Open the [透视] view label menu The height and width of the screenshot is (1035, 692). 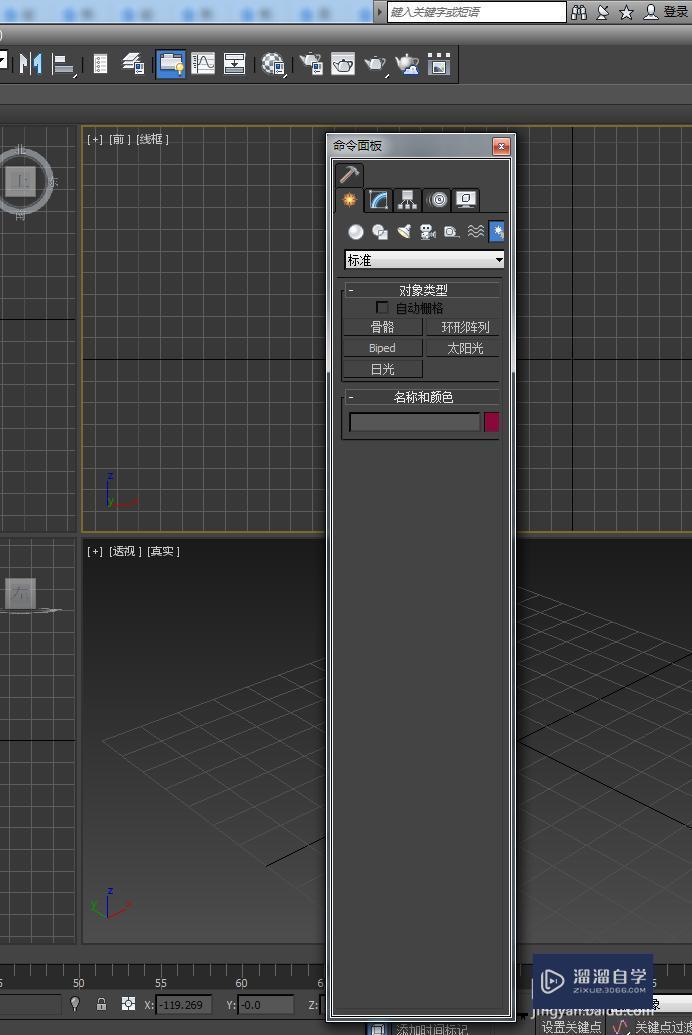point(125,551)
